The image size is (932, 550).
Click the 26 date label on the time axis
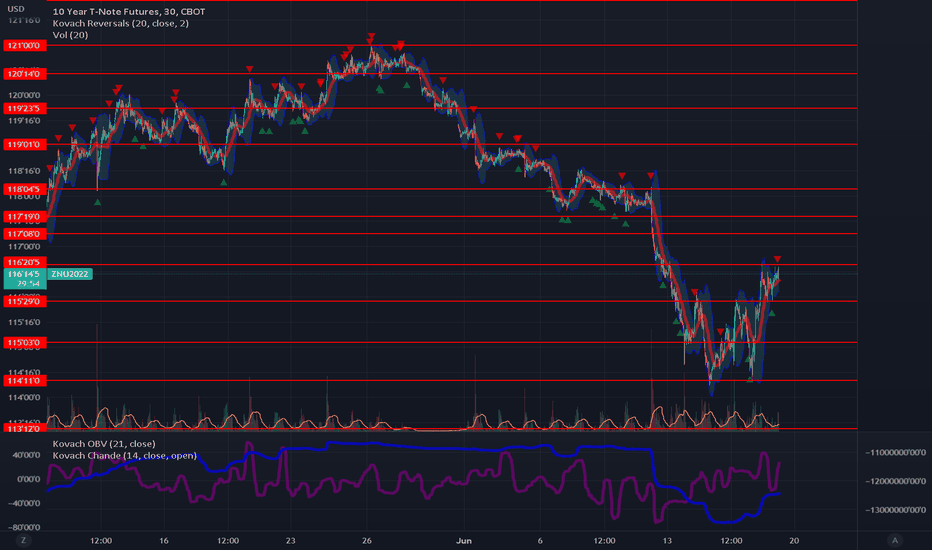(367, 540)
